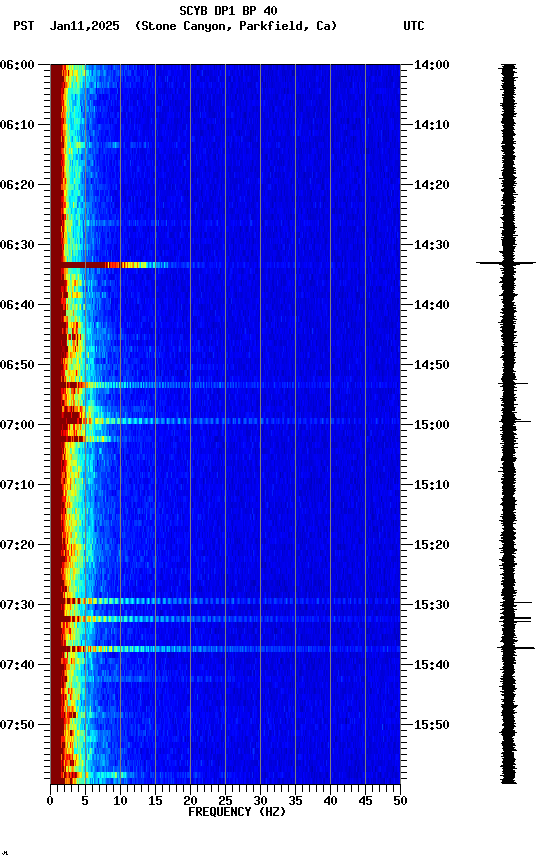Click the 07:29 broadband event streak in spectrogram
This screenshot has width=552, height=864.
(225, 601)
